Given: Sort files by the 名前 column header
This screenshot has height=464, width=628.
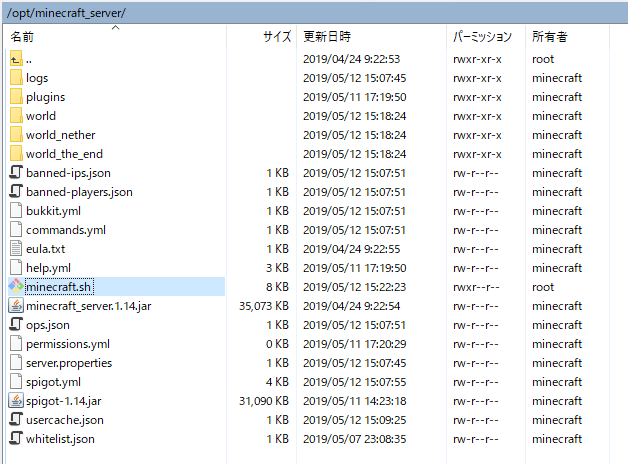Looking at the screenshot, I should pos(22,36).
